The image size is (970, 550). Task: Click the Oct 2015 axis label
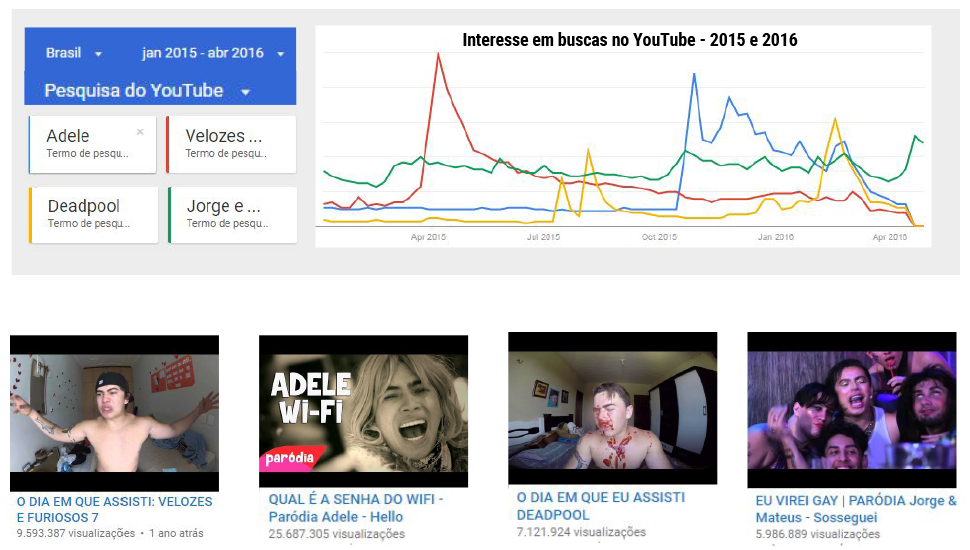click(659, 237)
